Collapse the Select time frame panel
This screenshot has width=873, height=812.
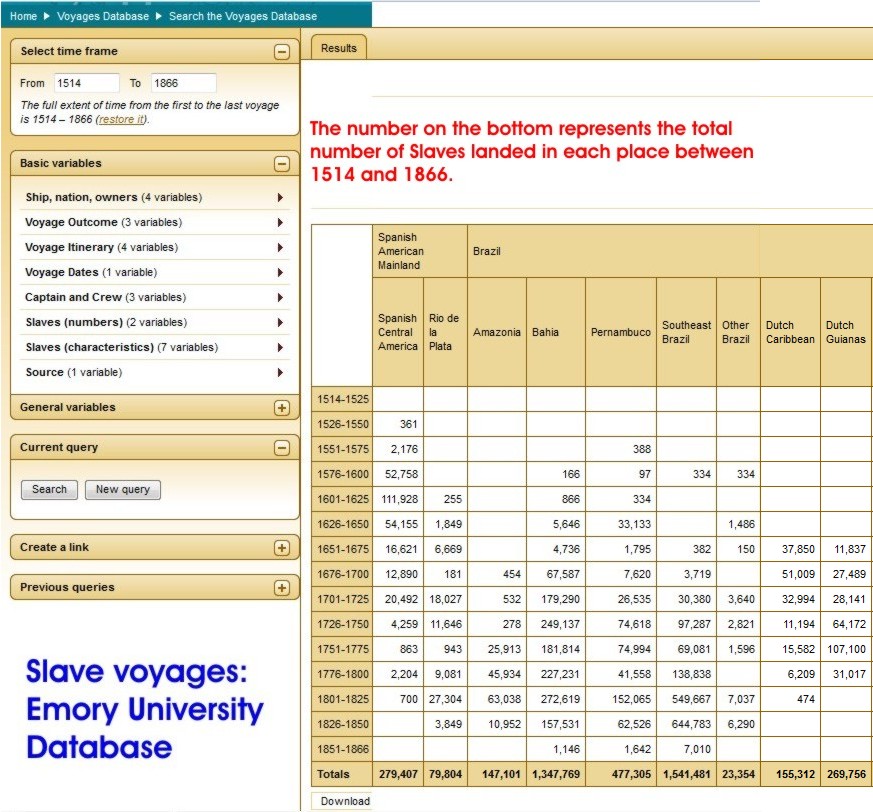pos(282,52)
